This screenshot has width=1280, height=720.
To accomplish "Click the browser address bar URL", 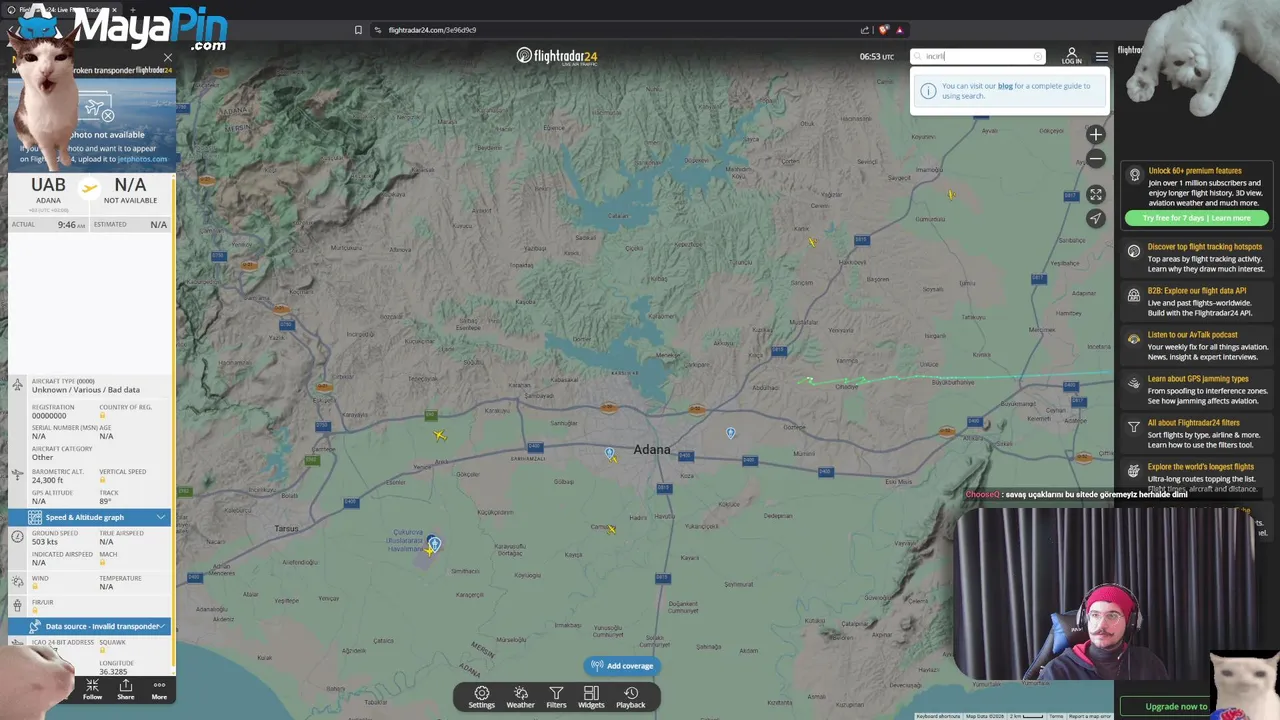I will [432, 30].
